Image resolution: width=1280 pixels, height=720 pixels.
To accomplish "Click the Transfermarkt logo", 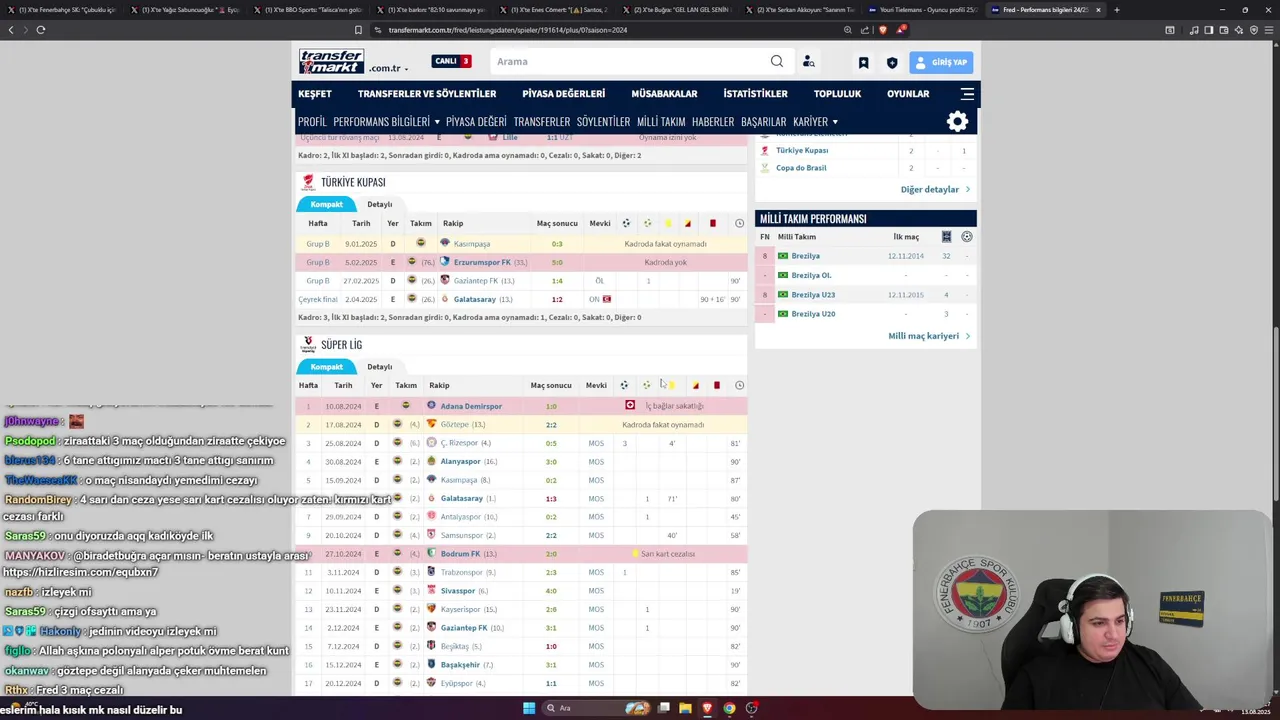I will pyautogui.click(x=331, y=61).
